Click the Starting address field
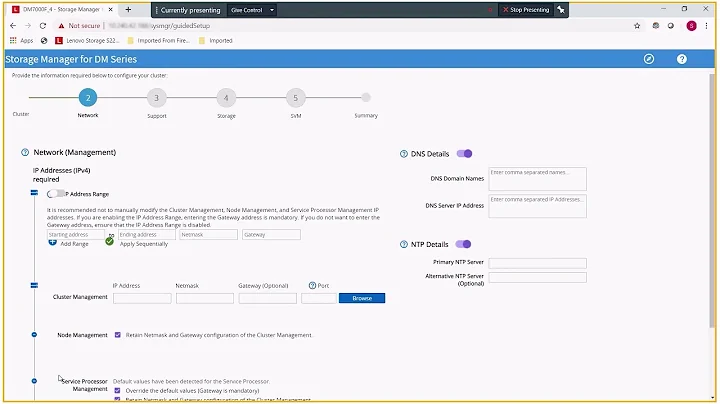Viewport: 720px width, 404px height. 75,235
